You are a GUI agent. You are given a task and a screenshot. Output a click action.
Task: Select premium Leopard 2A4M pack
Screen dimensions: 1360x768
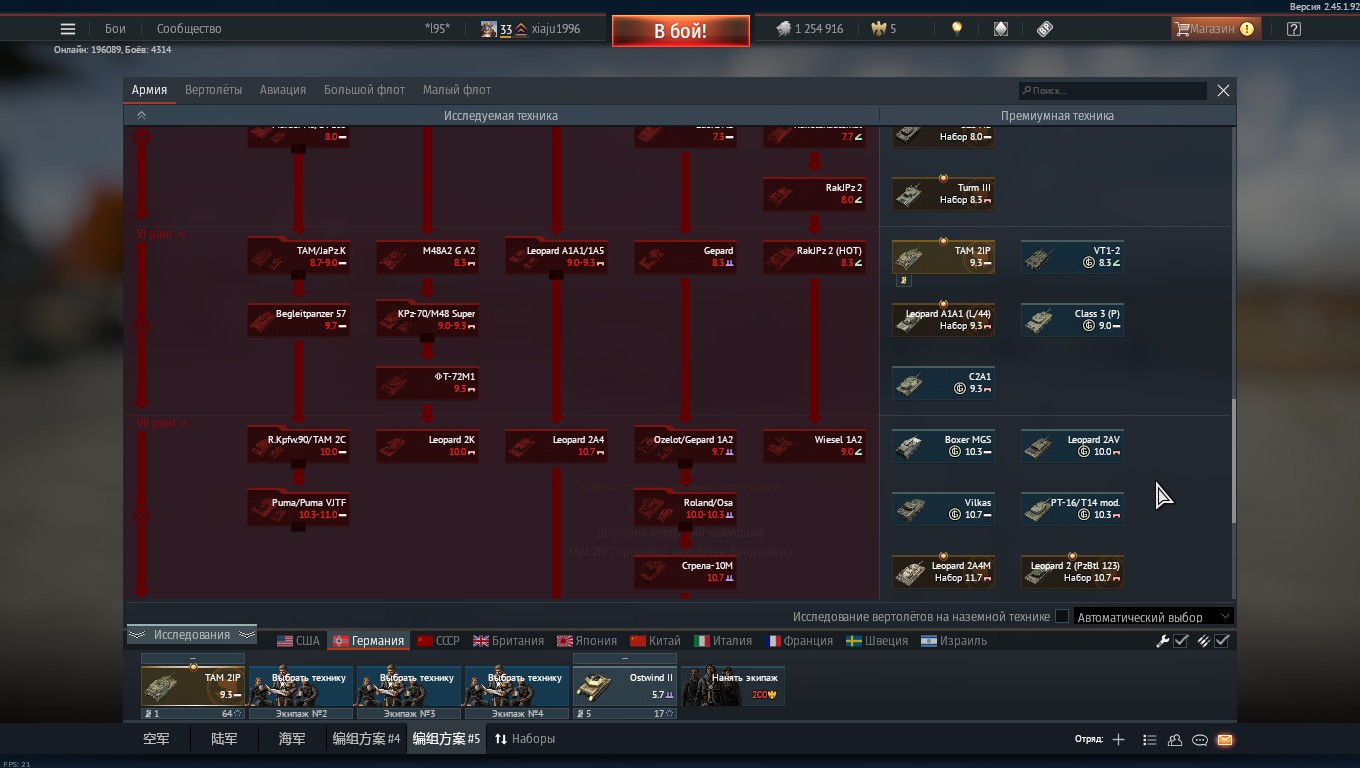pyautogui.click(x=943, y=571)
